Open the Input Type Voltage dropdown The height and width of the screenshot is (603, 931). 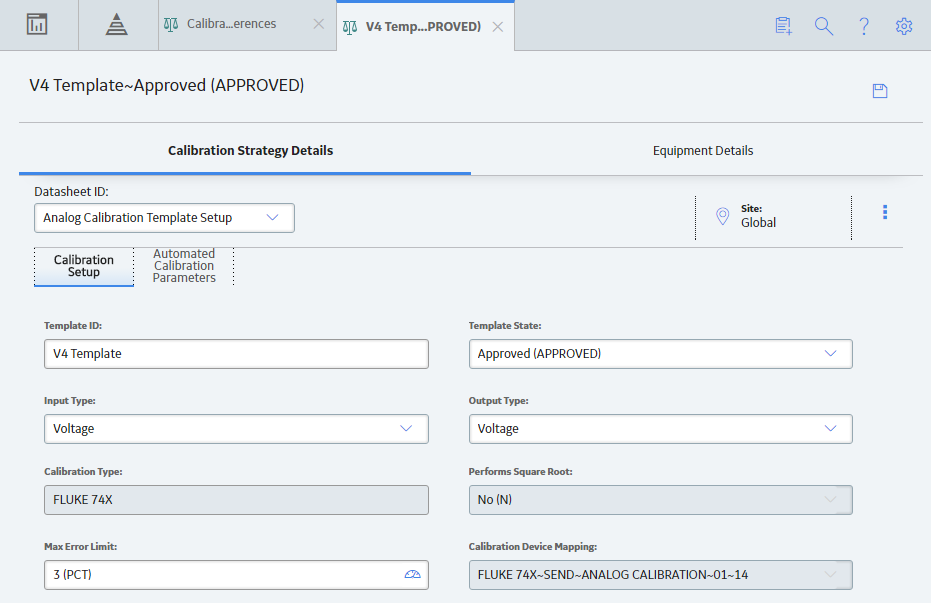(x=236, y=429)
